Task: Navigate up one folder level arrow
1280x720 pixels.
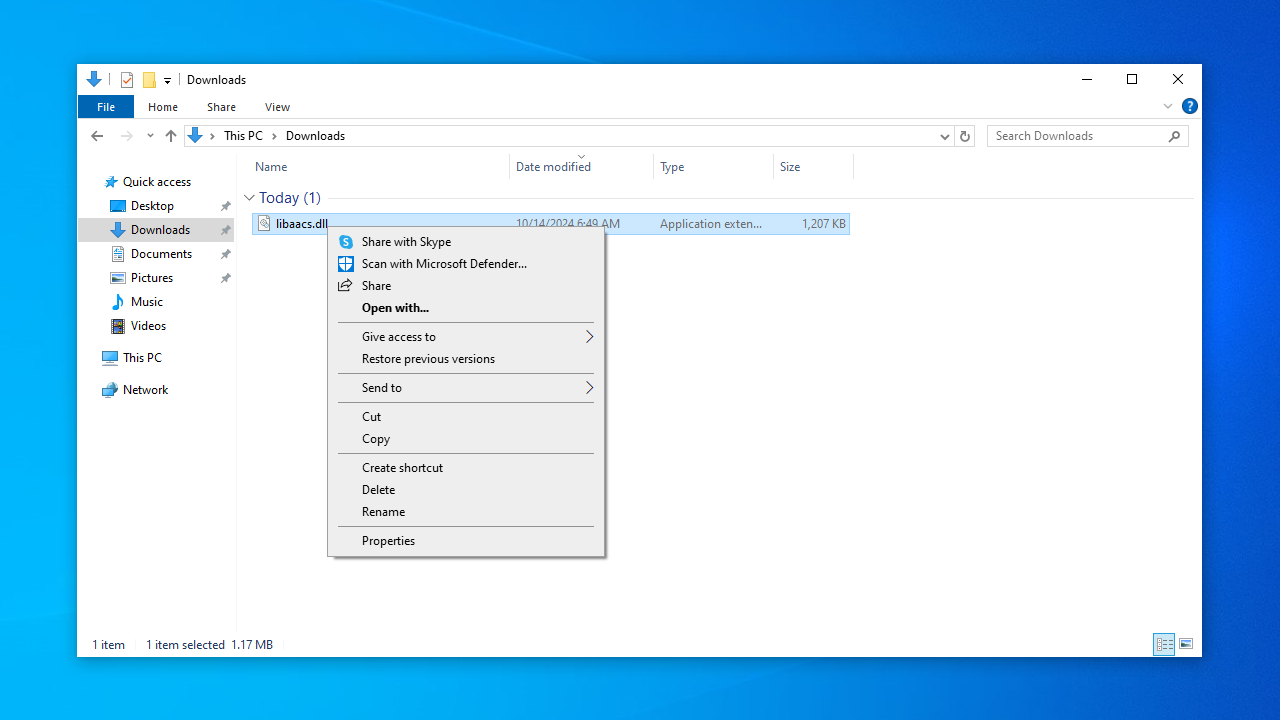Action: pyautogui.click(x=171, y=136)
